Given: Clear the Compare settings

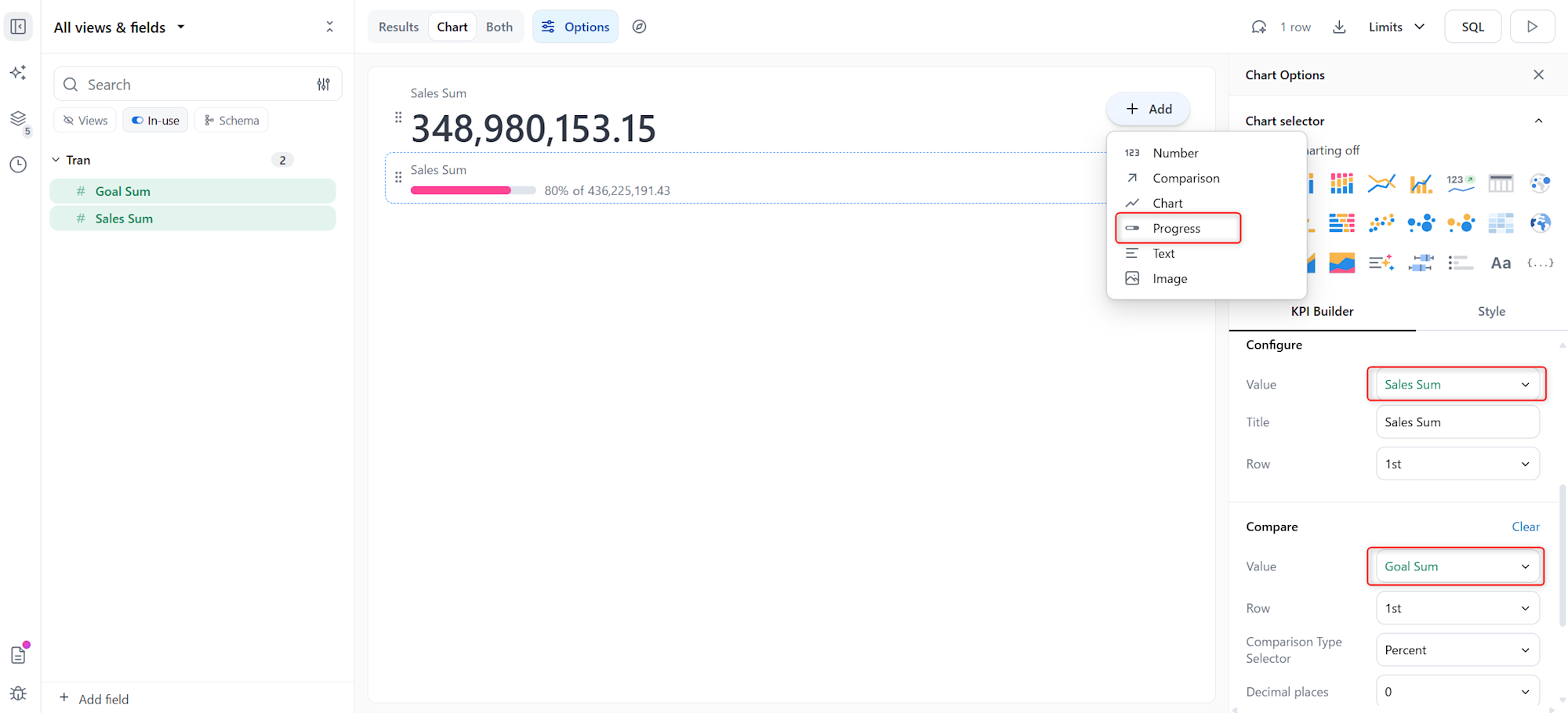Looking at the screenshot, I should (x=1526, y=527).
